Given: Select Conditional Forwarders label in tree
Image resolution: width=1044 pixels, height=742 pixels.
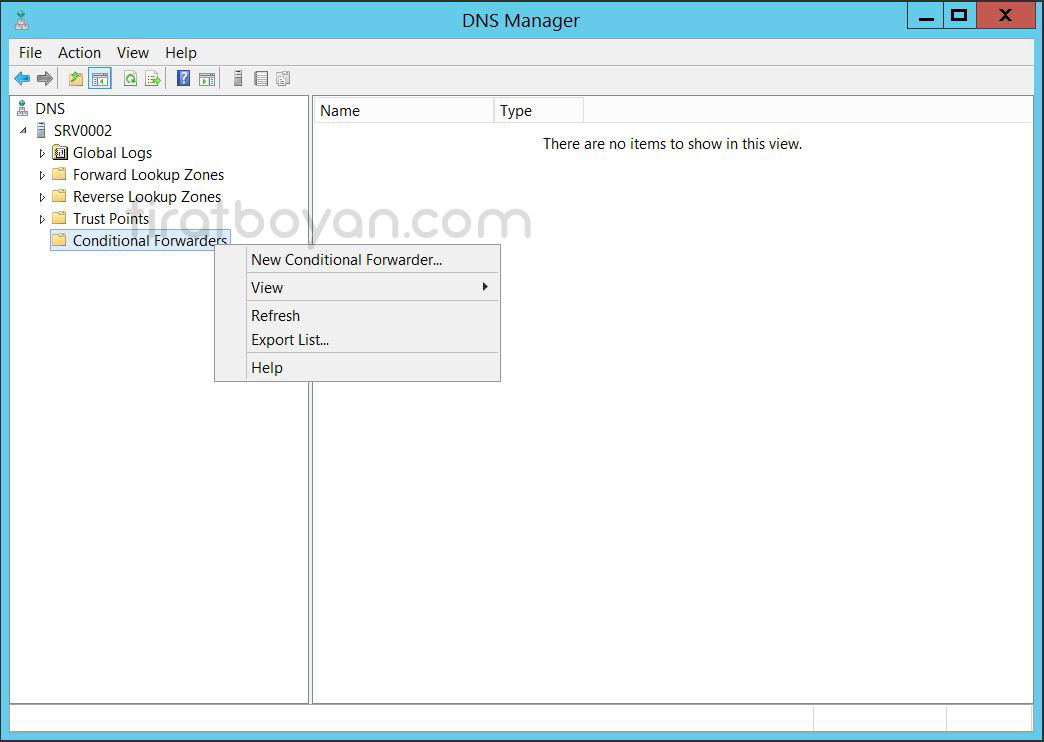Looking at the screenshot, I should click(150, 240).
